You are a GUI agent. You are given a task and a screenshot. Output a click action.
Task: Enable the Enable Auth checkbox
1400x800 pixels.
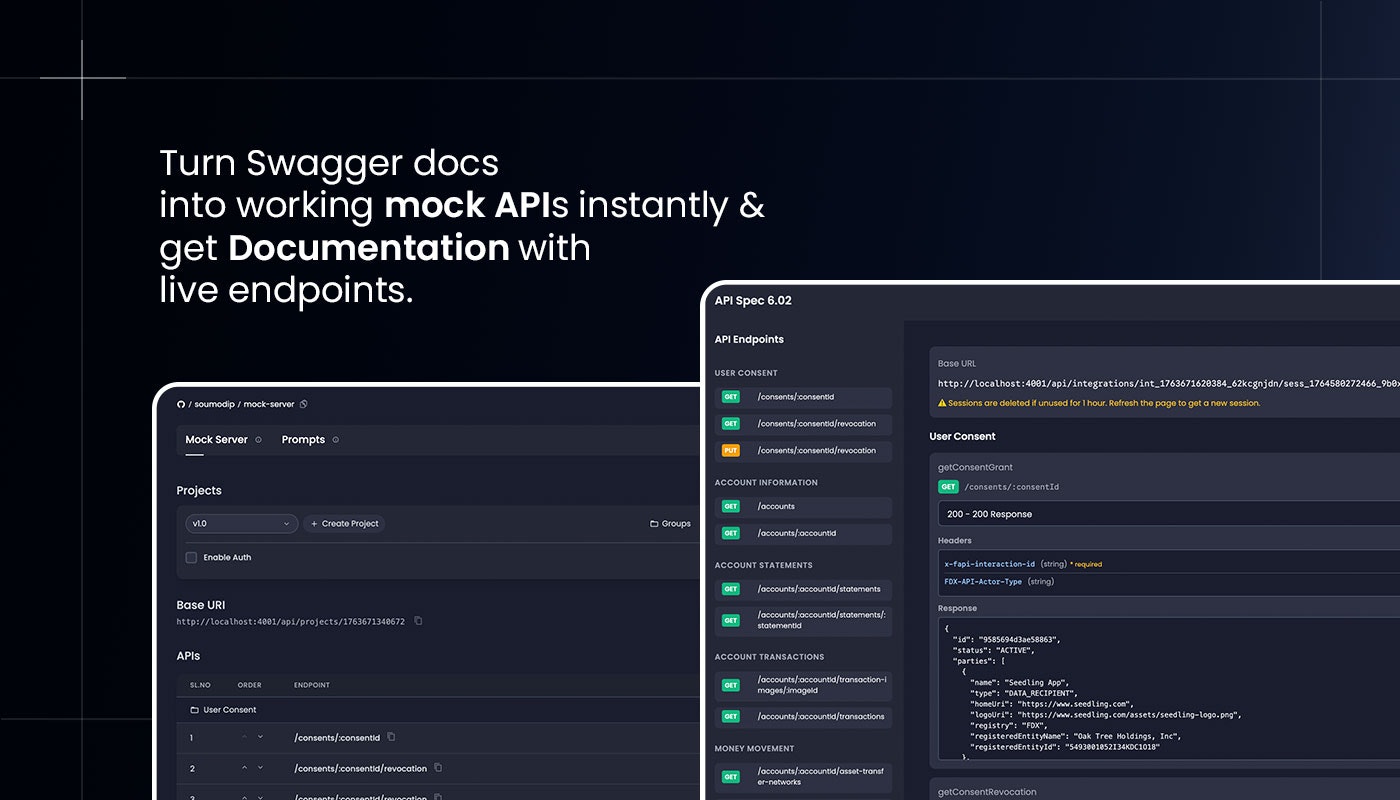(x=191, y=557)
